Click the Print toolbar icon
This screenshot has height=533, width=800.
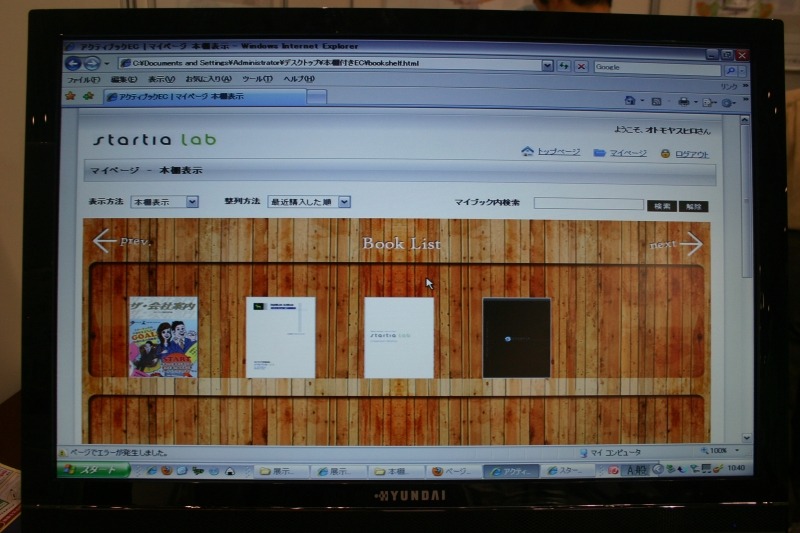click(684, 103)
